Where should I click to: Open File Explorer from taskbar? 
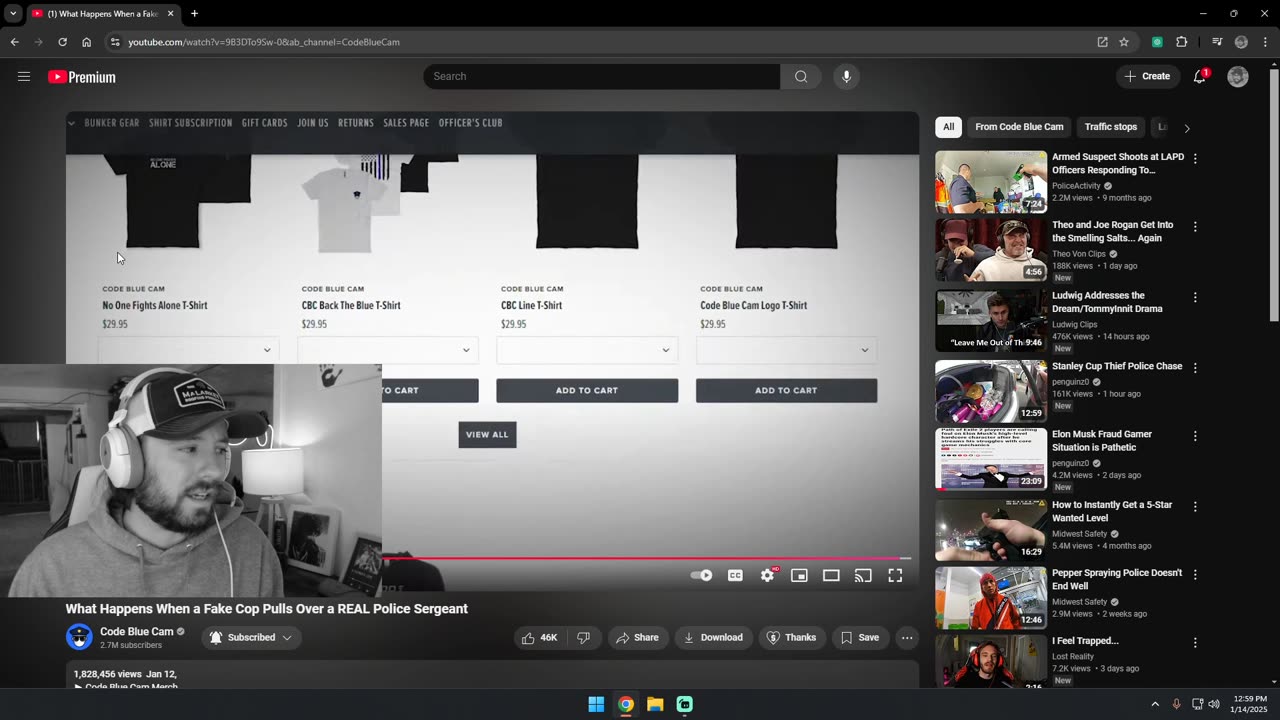(x=655, y=704)
